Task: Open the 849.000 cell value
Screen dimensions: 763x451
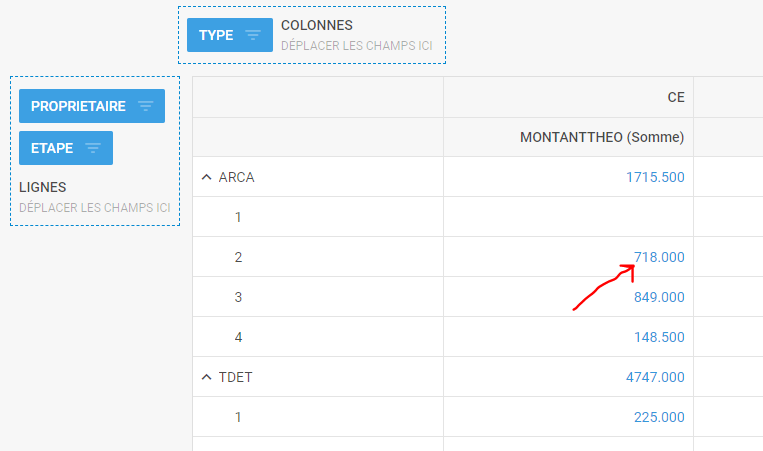Action: tap(659, 297)
